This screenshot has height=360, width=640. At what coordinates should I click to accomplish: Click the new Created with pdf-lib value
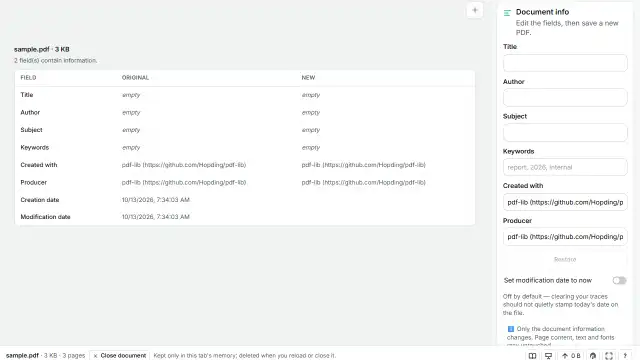[363, 165]
